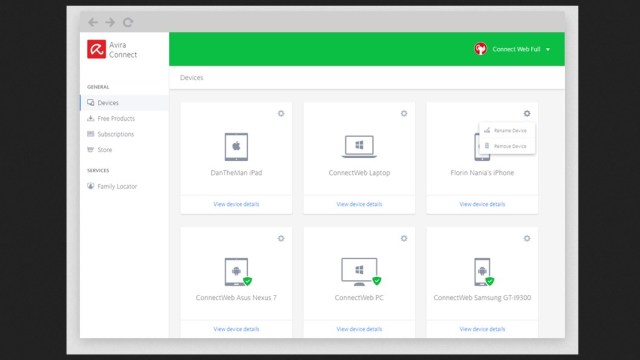Open settings gear on ConnectWeb PC card
Screen dimensions: 640x360
point(404,238)
